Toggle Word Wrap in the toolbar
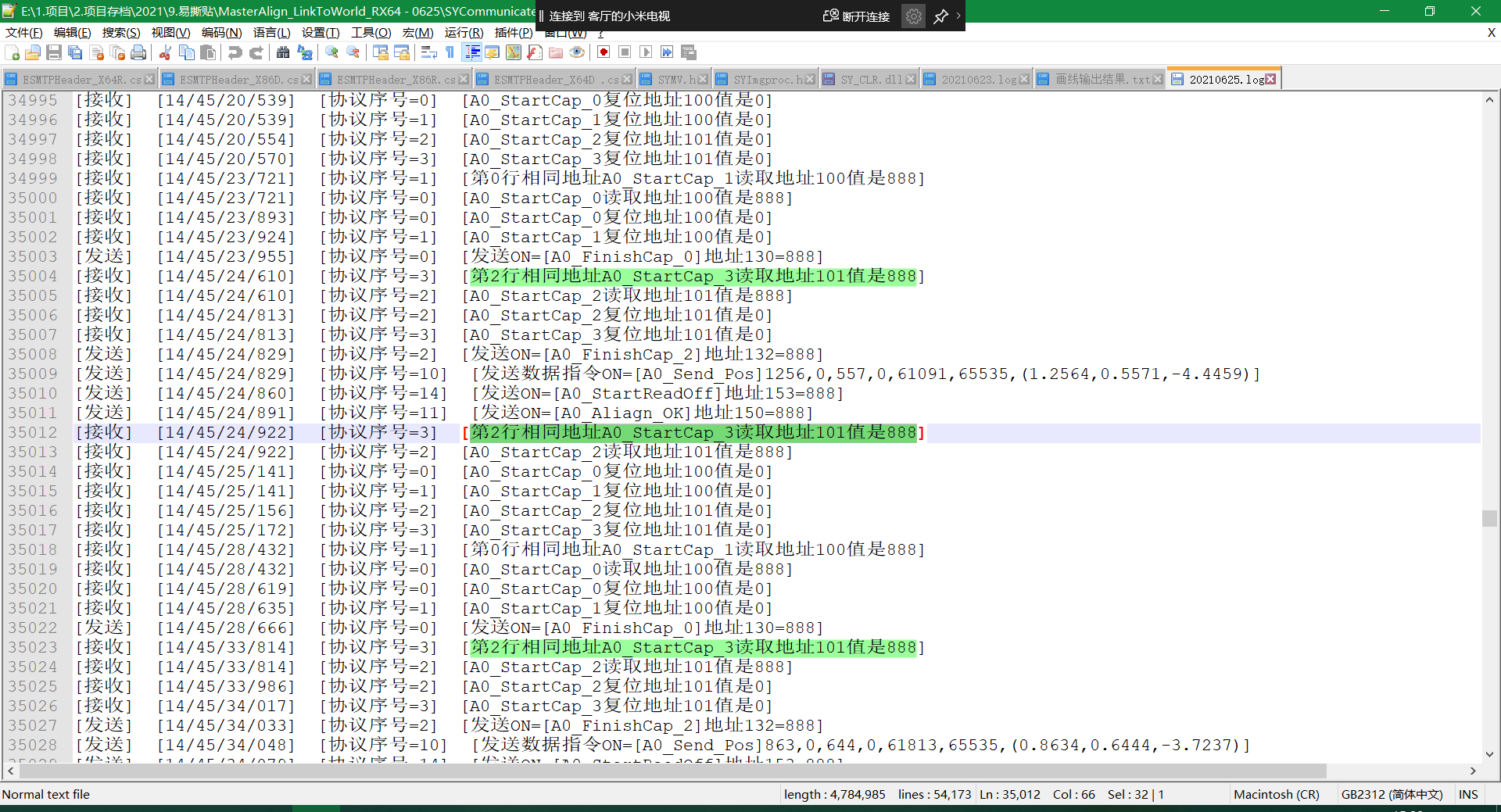This screenshot has height=812, width=1501. 428,52
